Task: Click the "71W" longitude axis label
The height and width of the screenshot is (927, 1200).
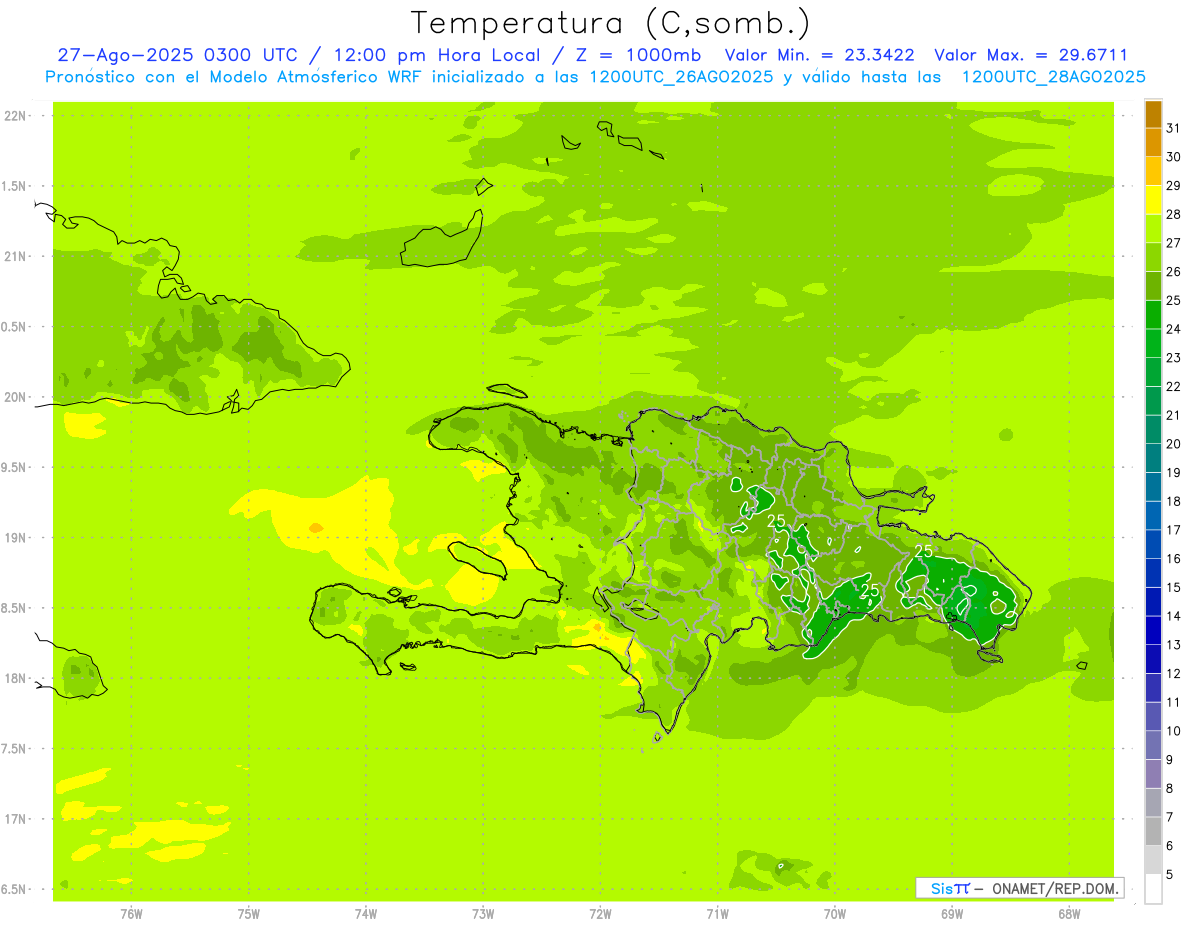Action: pyautogui.click(x=717, y=913)
